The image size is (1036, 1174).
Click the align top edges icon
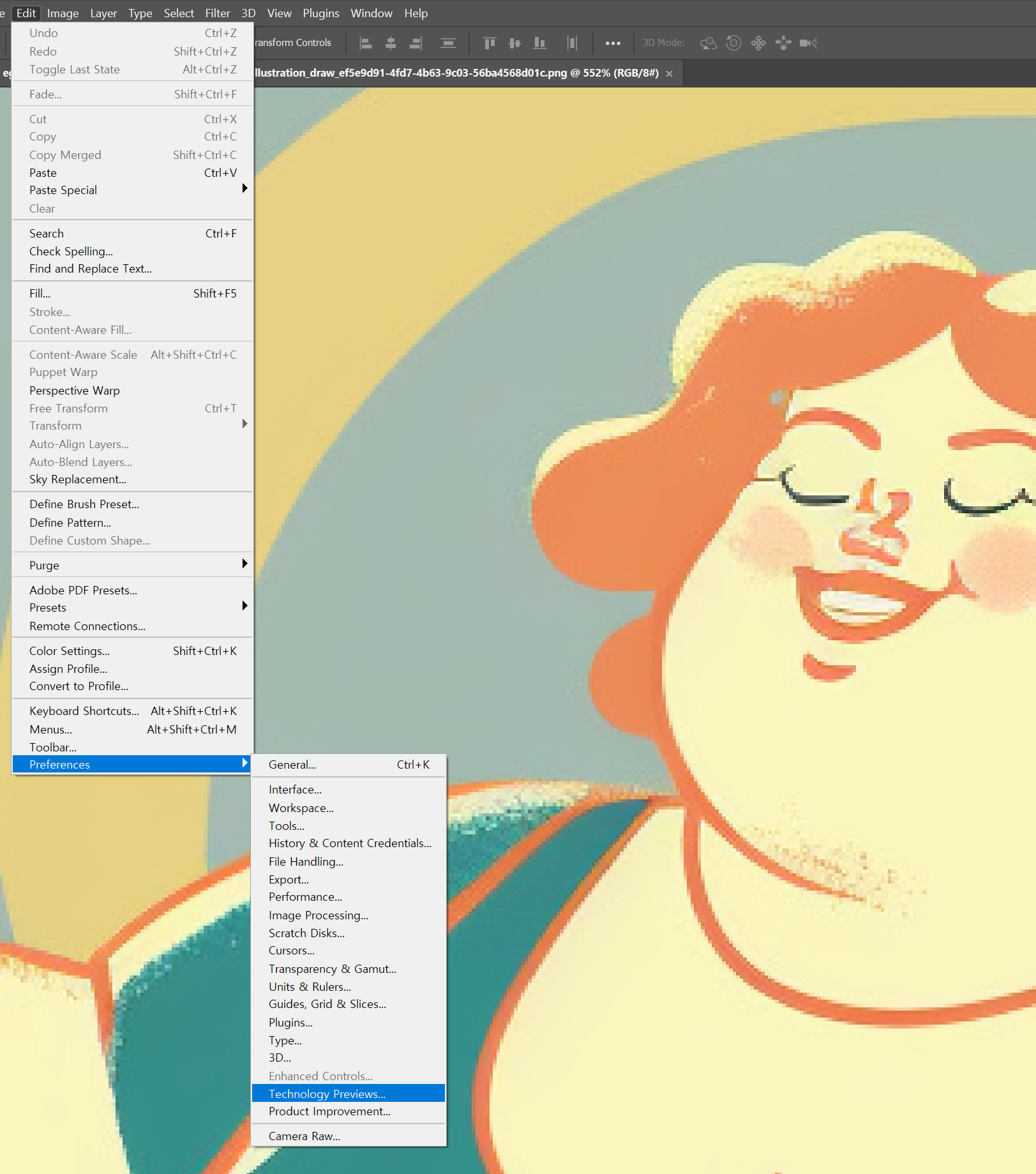coord(490,43)
